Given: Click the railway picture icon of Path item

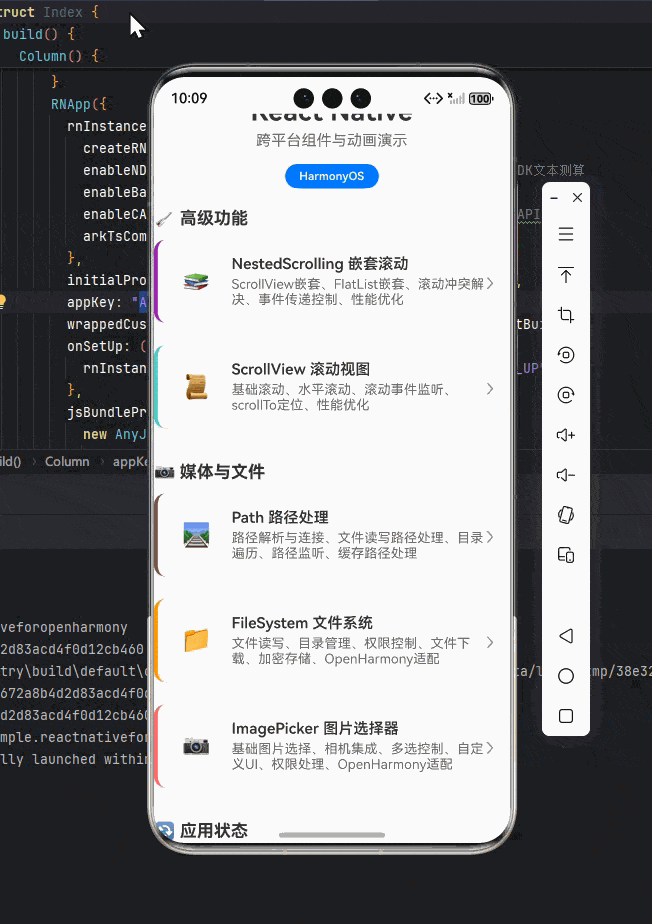Looking at the screenshot, I should [x=196, y=535].
